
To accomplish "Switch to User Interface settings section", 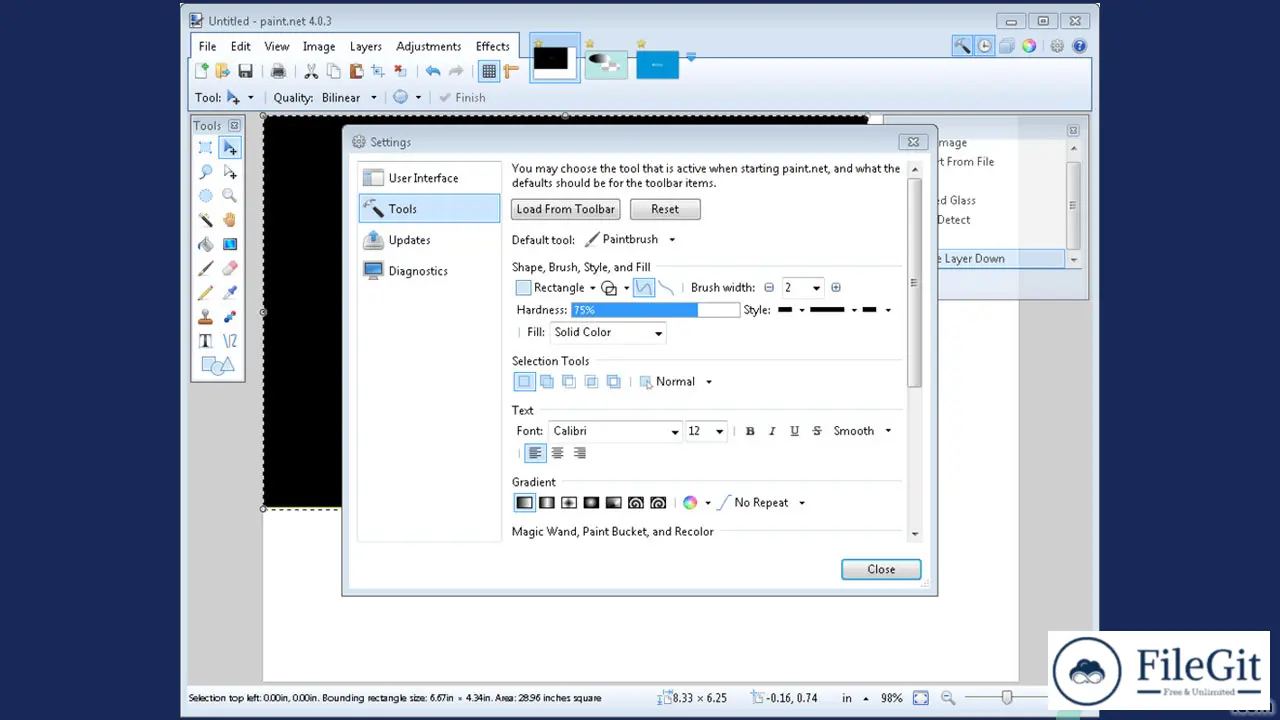I will [429, 178].
